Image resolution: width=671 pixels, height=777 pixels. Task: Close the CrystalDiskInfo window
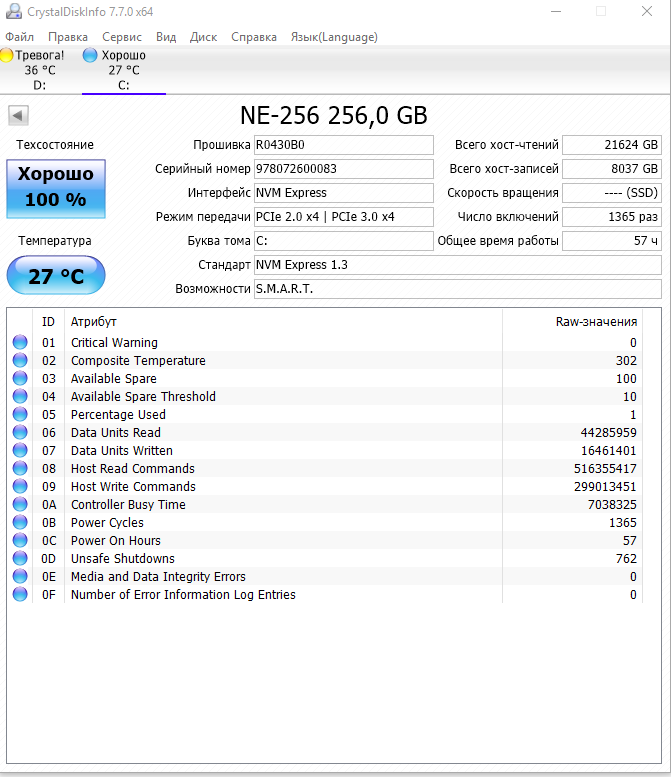click(x=647, y=11)
